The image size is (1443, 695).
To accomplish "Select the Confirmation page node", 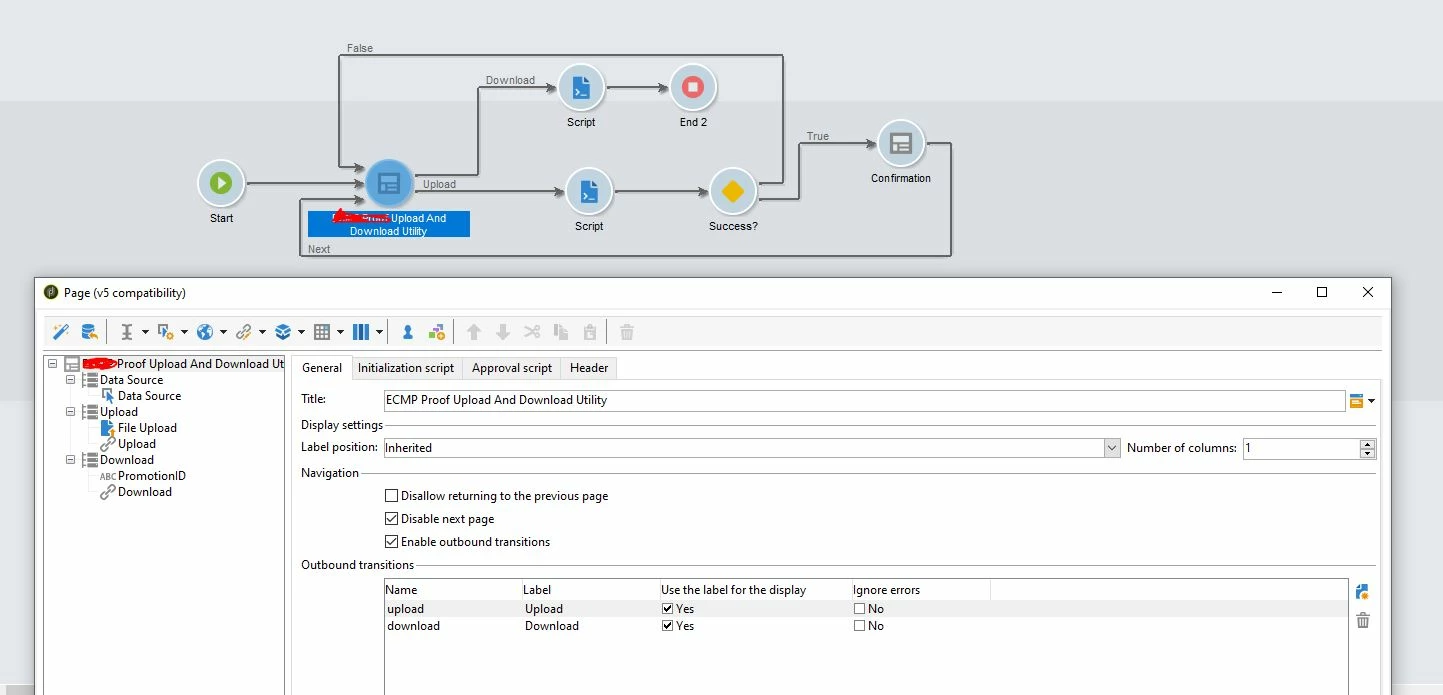I will [901, 144].
